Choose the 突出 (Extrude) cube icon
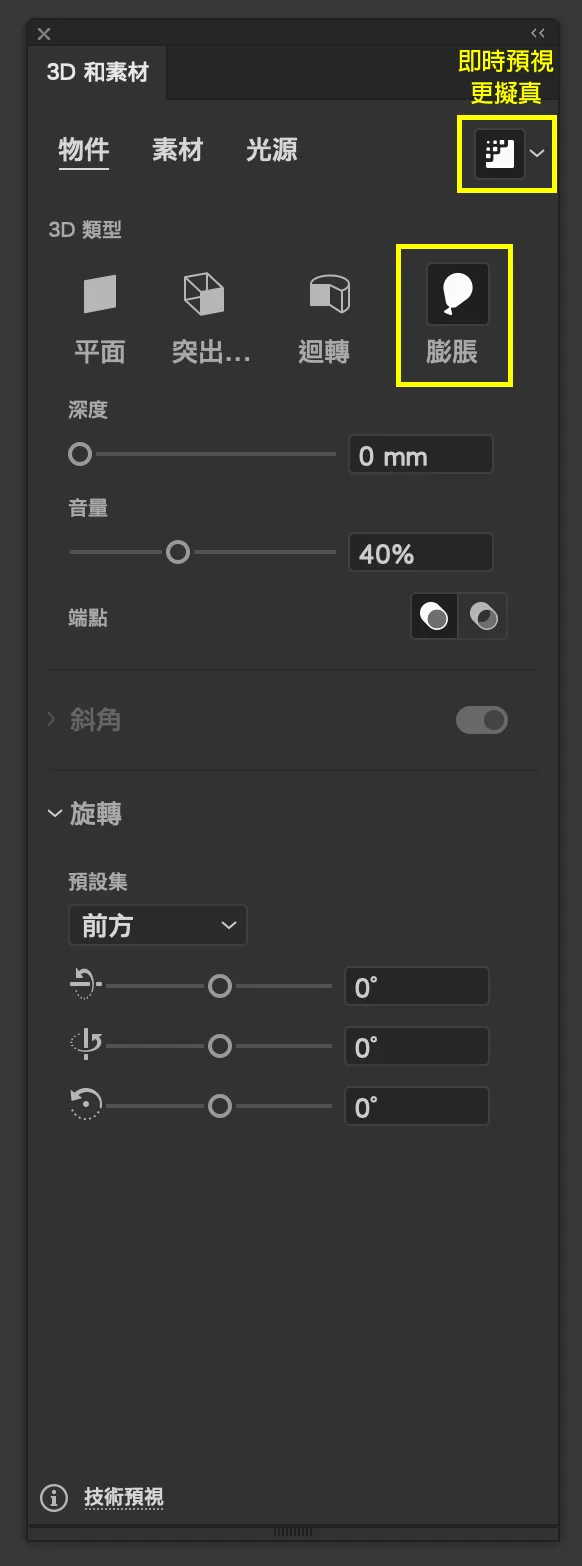Viewport: 582px width, 1566px height. tap(204, 294)
